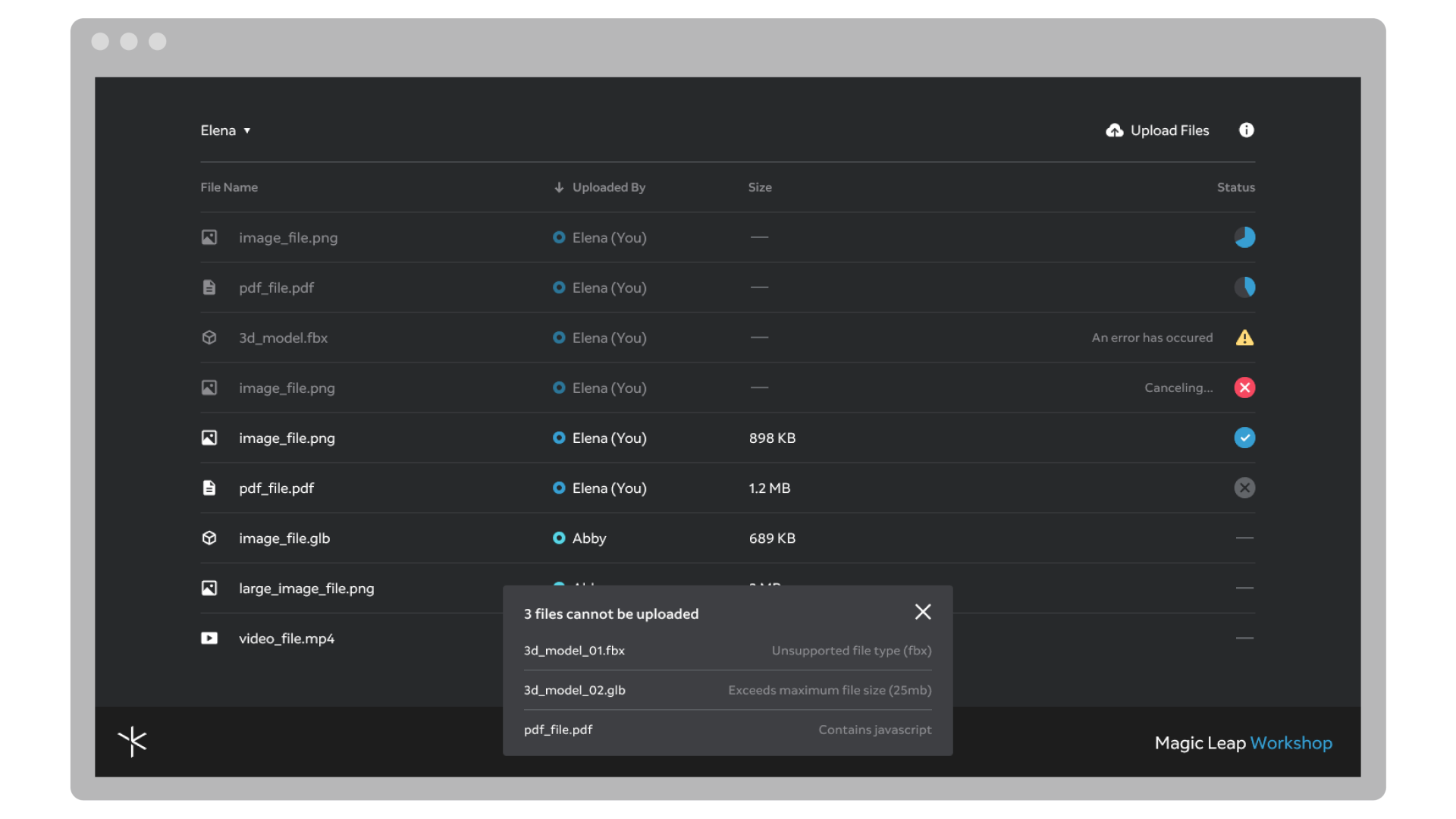The width and height of the screenshot is (1456, 819).
Task: Click the status dash for video_file.mp4
Action: click(1244, 638)
